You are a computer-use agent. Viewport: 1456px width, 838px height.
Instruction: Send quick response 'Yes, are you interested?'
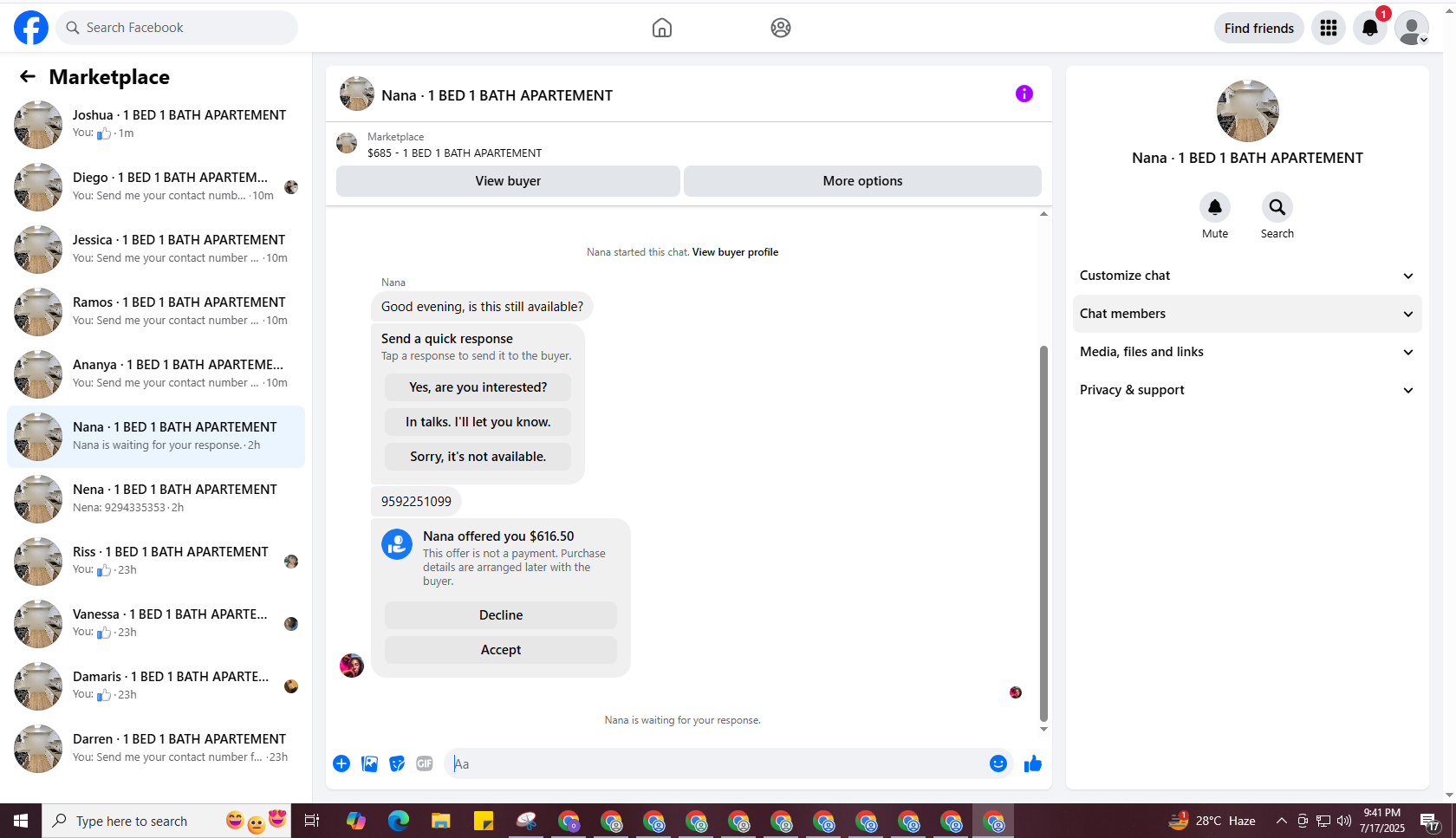pyautogui.click(x=478, y=387)
